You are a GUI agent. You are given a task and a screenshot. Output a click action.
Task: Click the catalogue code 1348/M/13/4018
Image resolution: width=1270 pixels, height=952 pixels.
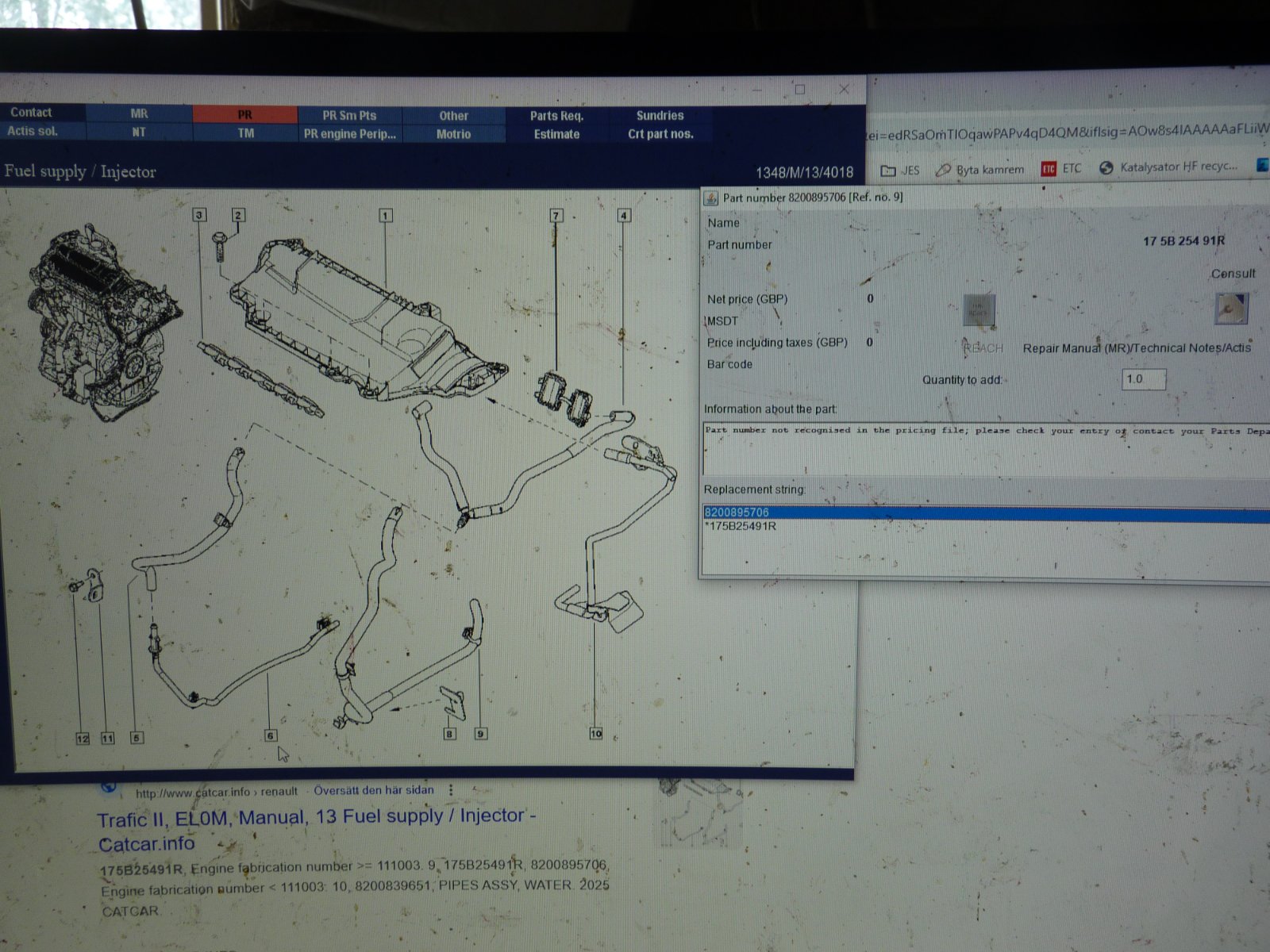tap(804, 172)
